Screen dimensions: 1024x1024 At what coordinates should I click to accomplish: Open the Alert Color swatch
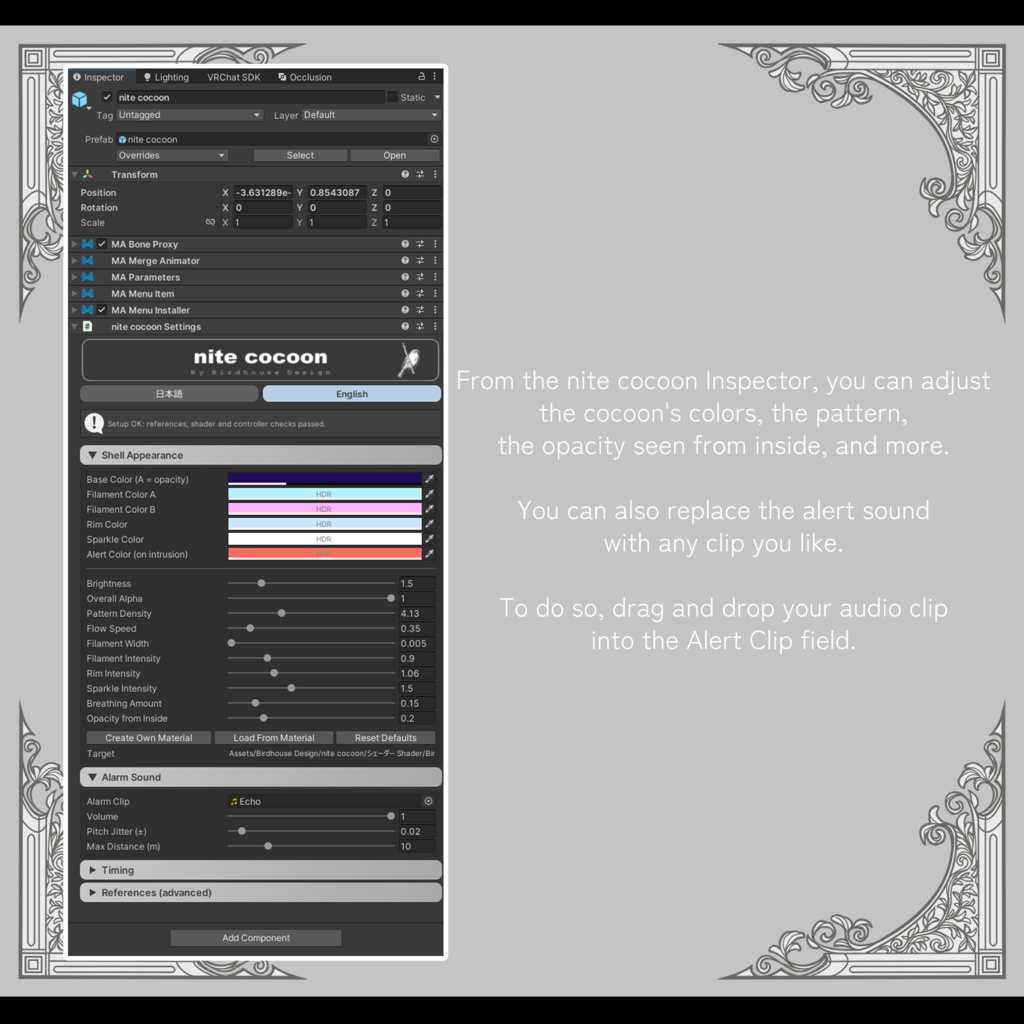325,554
